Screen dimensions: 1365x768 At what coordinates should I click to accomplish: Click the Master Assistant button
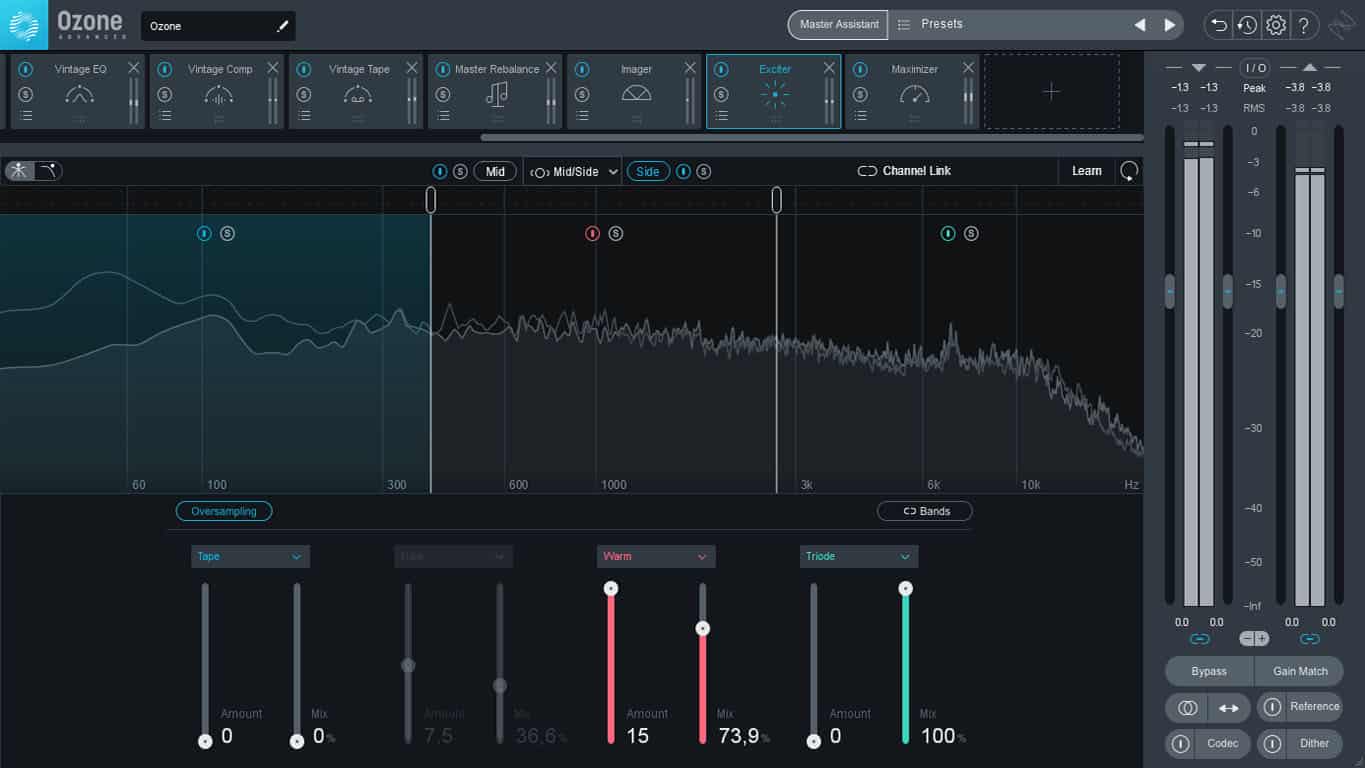(838, 25)
